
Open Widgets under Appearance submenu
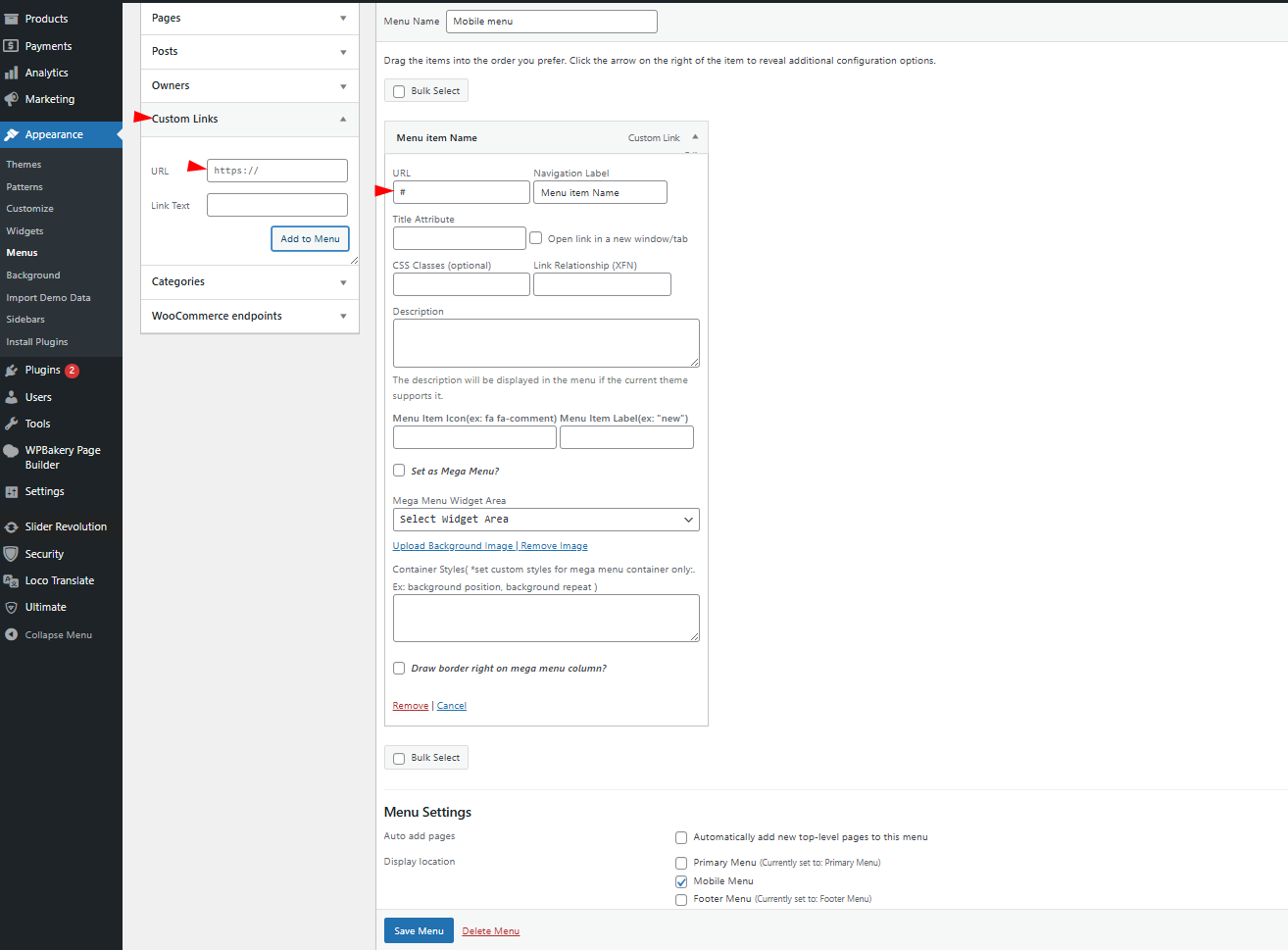25,231
